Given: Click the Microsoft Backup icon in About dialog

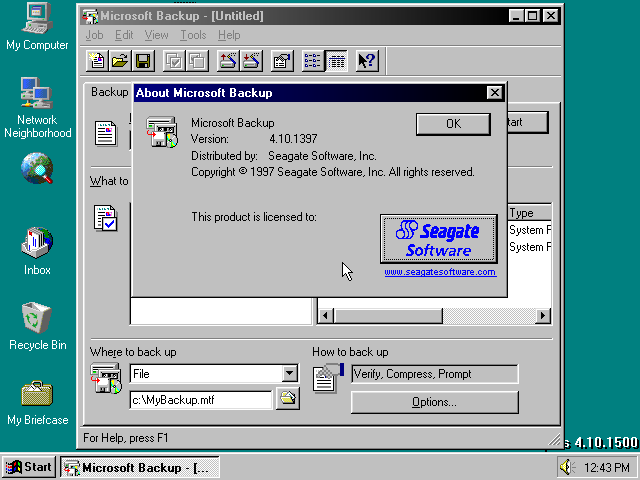Looking at the screenshot, I should click(x=162, y=131).
